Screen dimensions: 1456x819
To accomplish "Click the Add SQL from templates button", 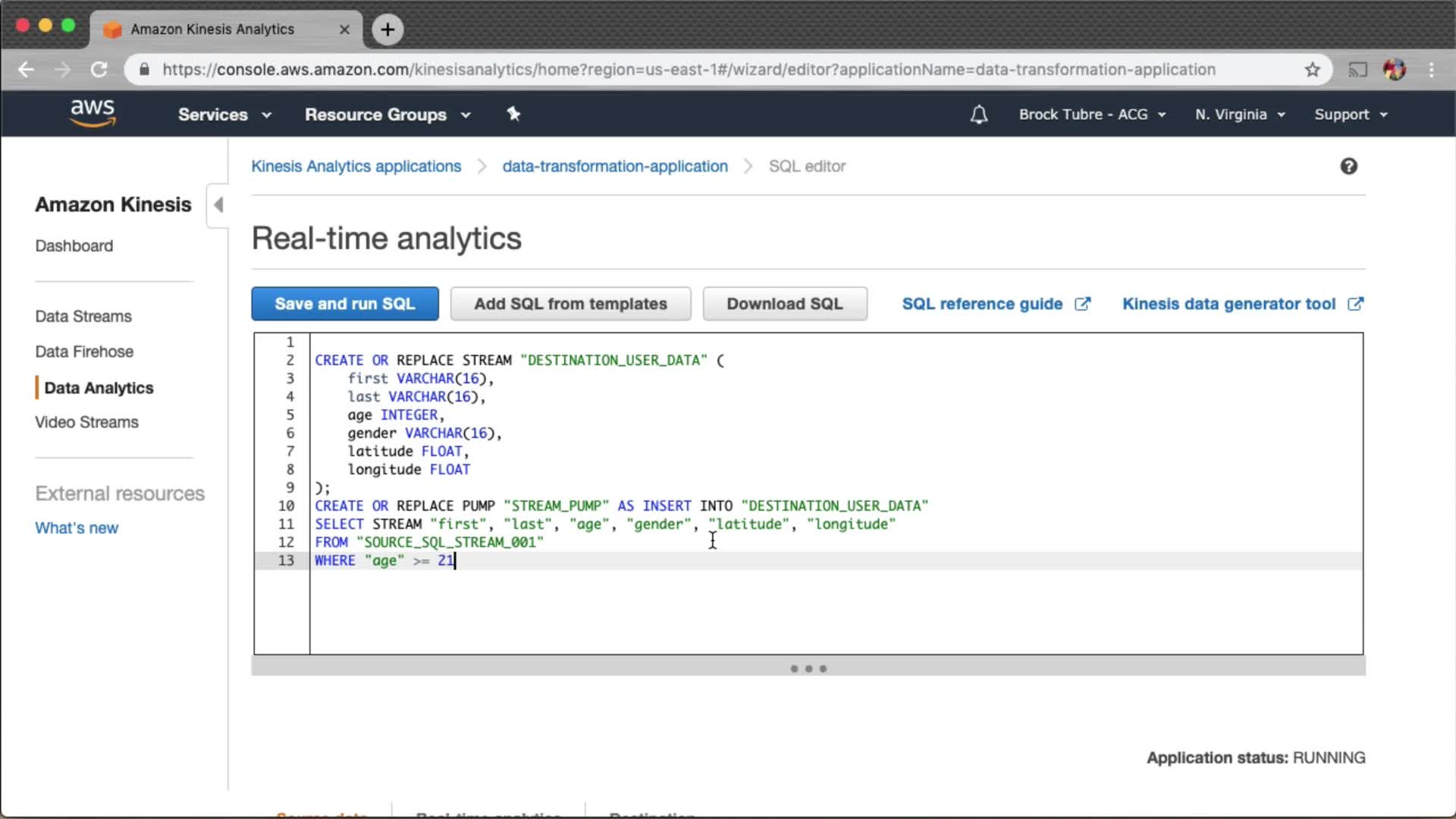I will (x=570, y=304).
